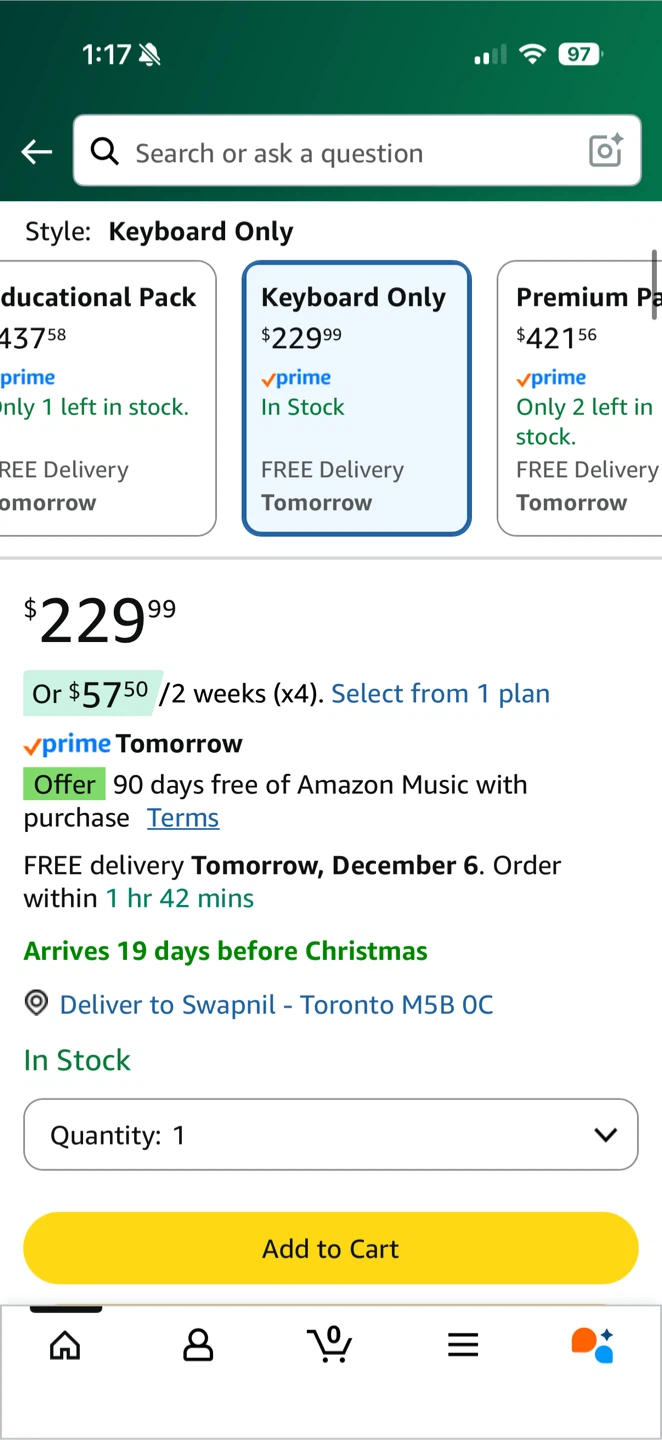Click the vertical scrollbar indicator
Image resolution: width=662 pixels, height=1440 pixels.
655,285
